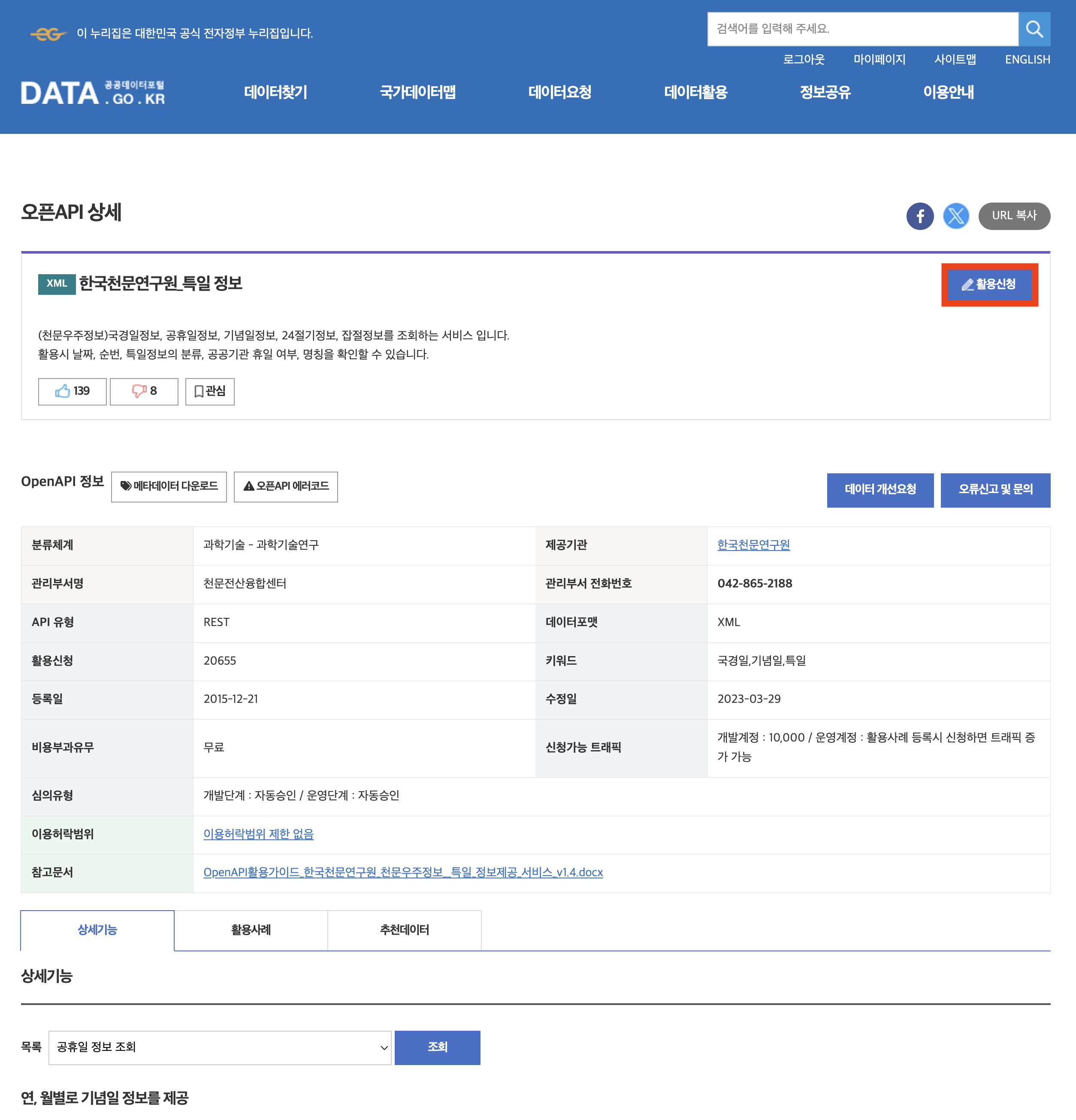Click the DATA.GO.KR portal logo
Image resolution: width=1076 pixels, height=1120 pixels.
tap(93, 93)
